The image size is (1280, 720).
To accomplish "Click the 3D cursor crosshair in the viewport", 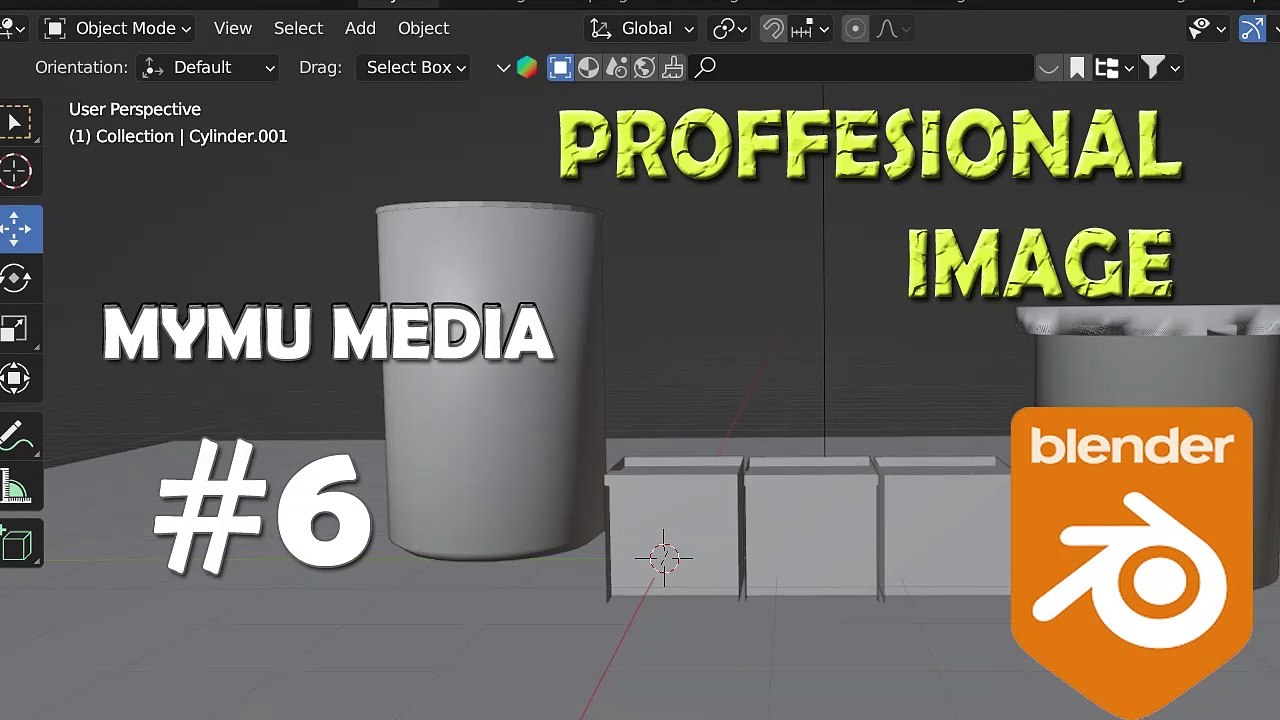I will [x=664, y=558].
